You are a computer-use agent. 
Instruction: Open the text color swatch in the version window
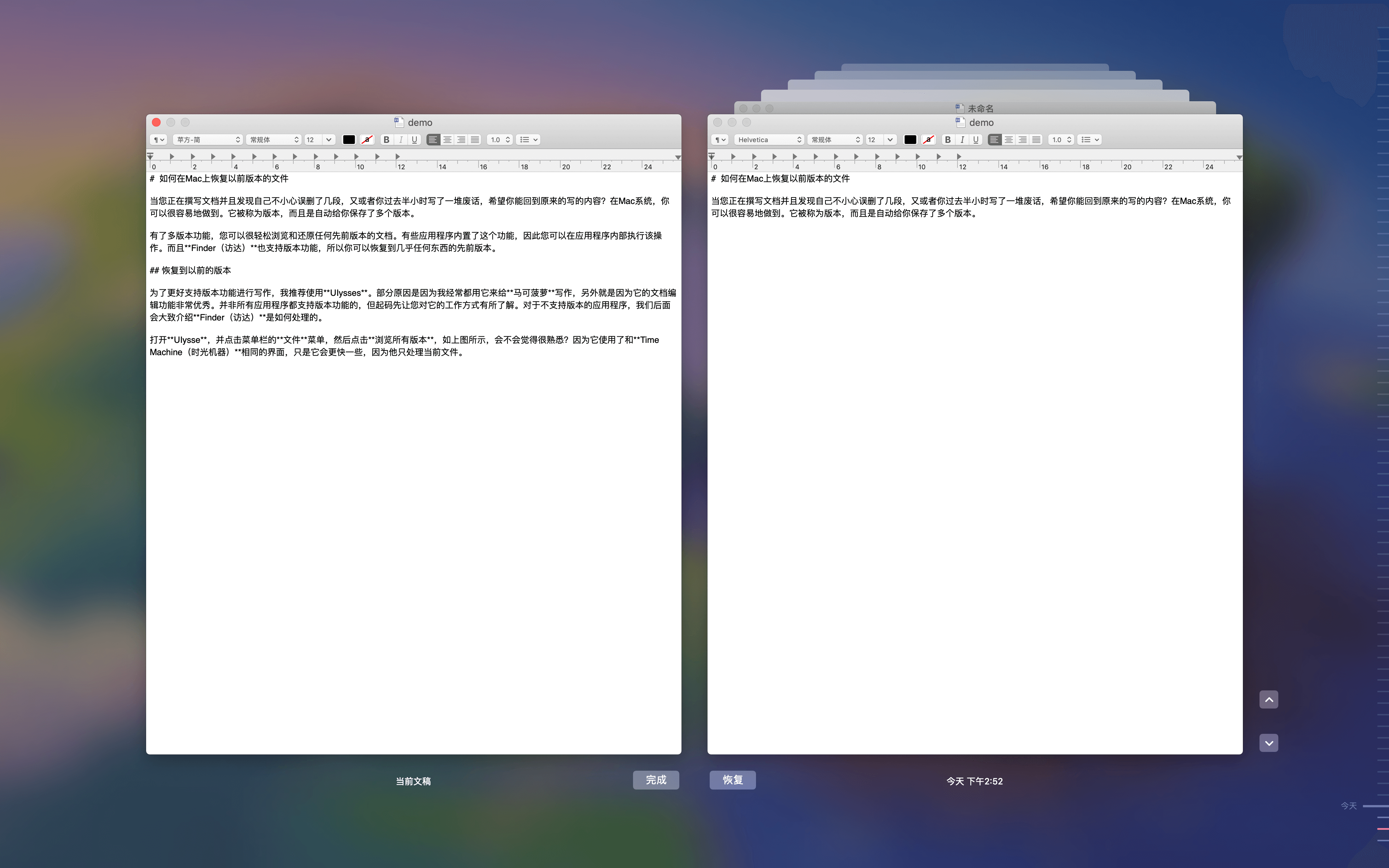click(910, 140)
